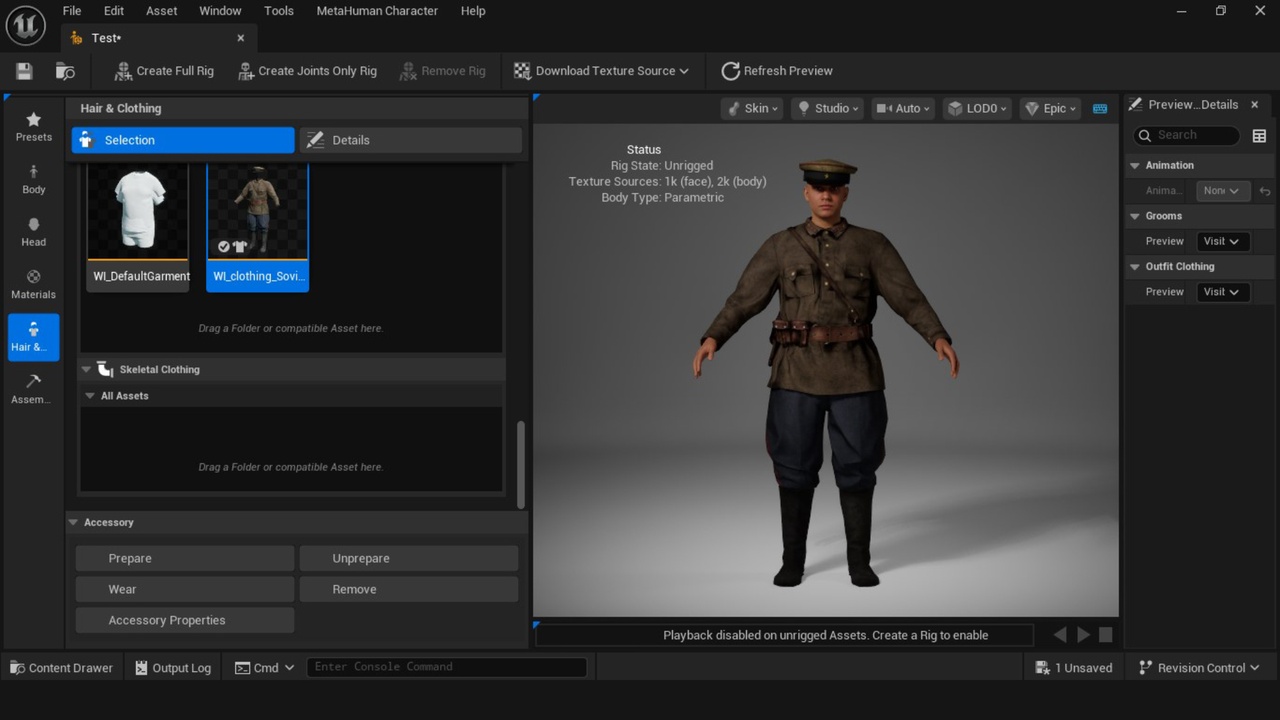Screen dimensions: 1280x720
Task: Collapse the Accessory section
Action: 74,522
